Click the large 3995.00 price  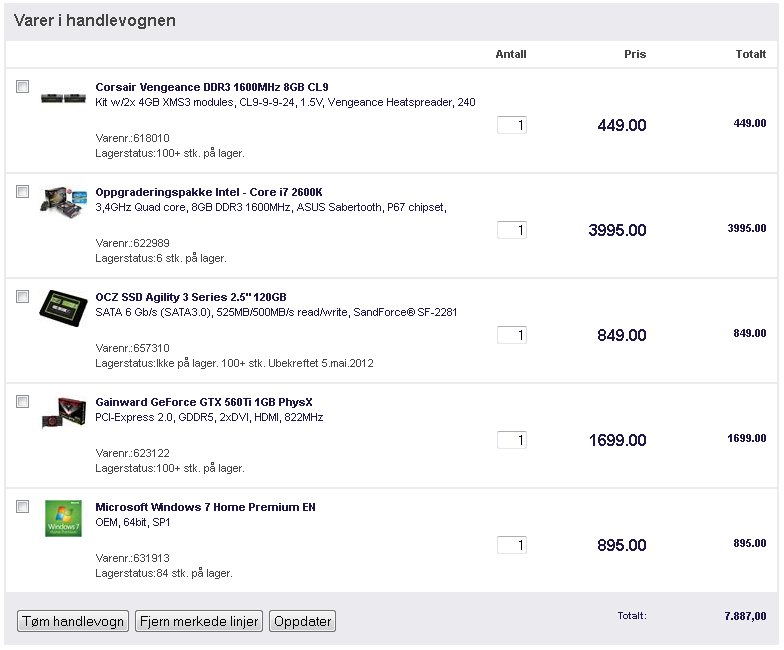(x=618, y=230)
